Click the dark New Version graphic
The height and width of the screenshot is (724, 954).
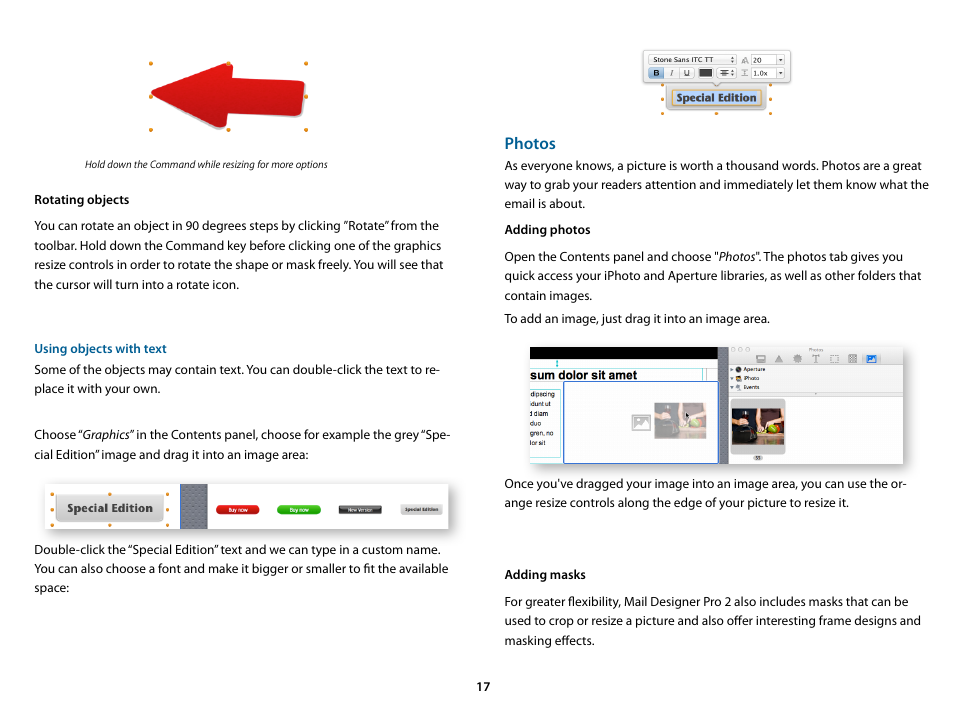point(360,510)
